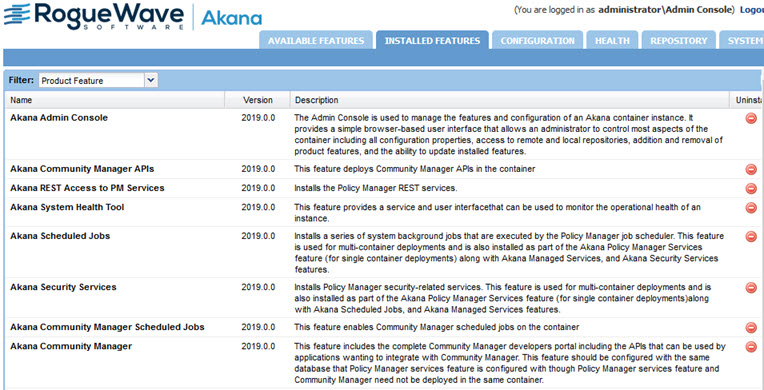Click administrator\Admin Console login text
Image resolution: width=764 pixels, height=390 pixels.
[x=666, y=10]
